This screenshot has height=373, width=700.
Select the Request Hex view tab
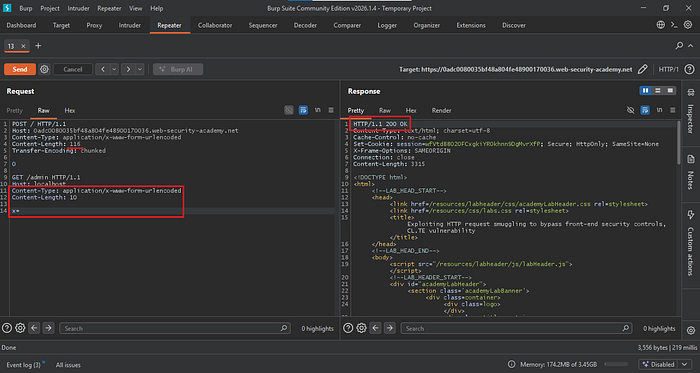[x=70, y=110]
